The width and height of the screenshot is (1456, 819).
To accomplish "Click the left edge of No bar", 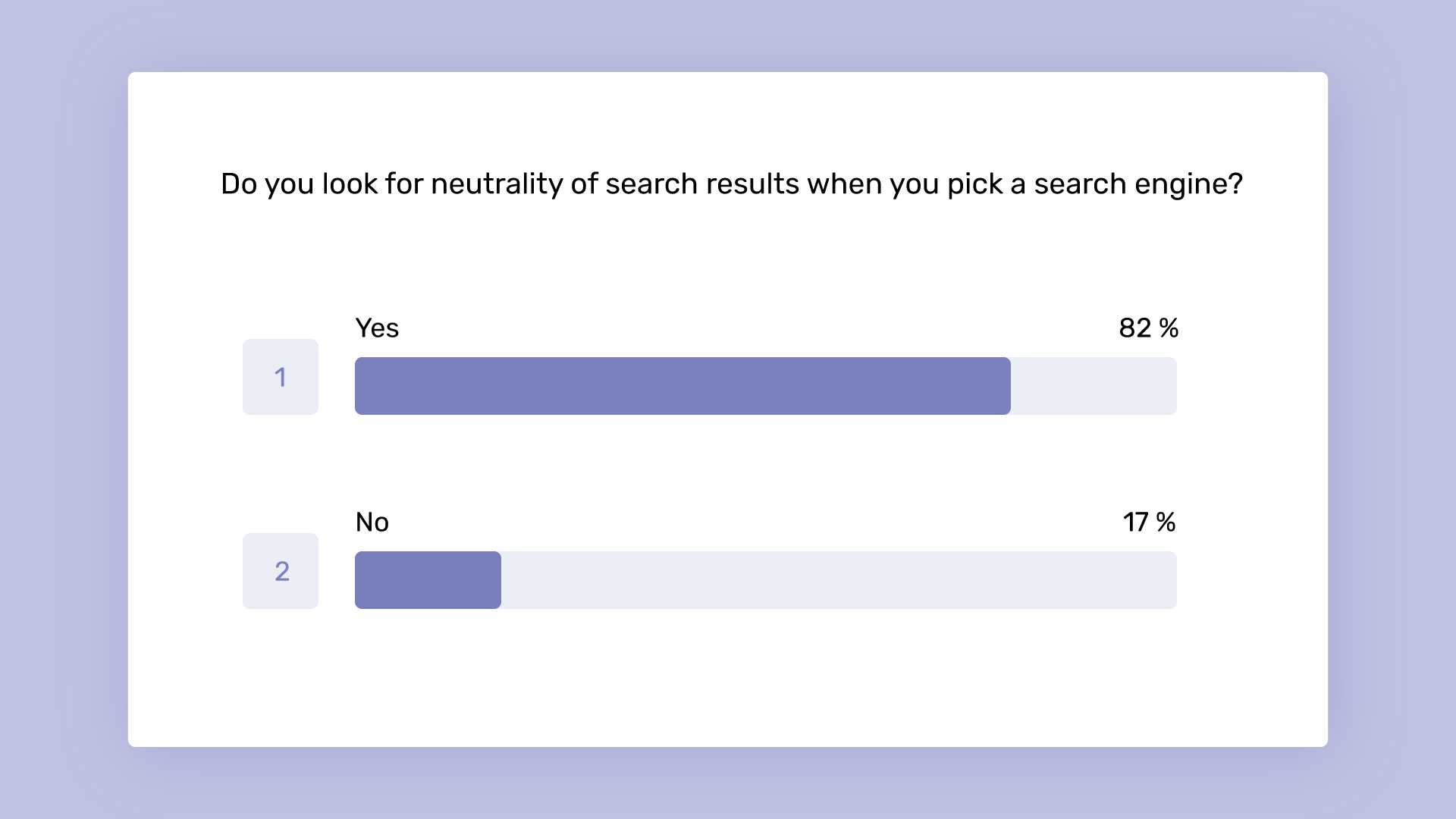I will (361, 580).
